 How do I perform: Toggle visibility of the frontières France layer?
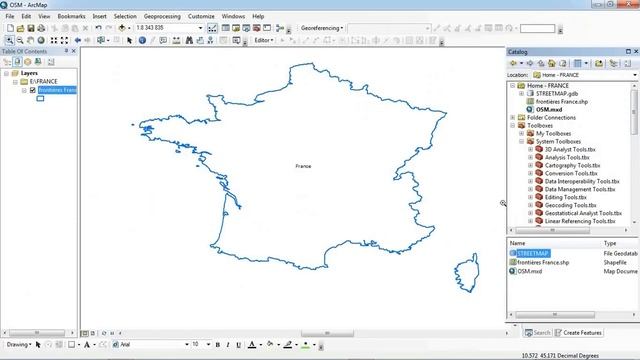click(x=33, y=90)
